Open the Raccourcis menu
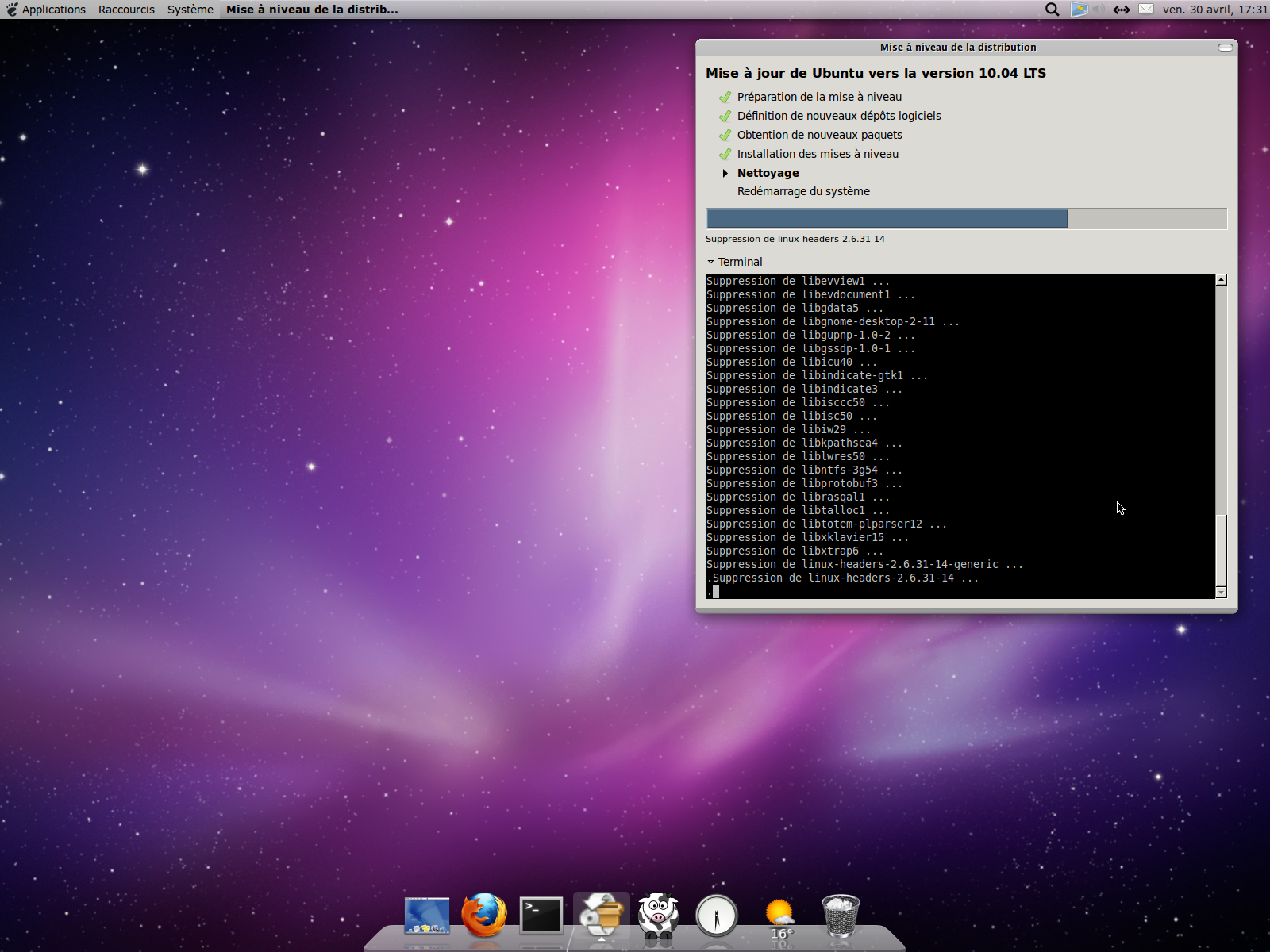This screenshot has width=1270, height=952. (x=126, y=10)
